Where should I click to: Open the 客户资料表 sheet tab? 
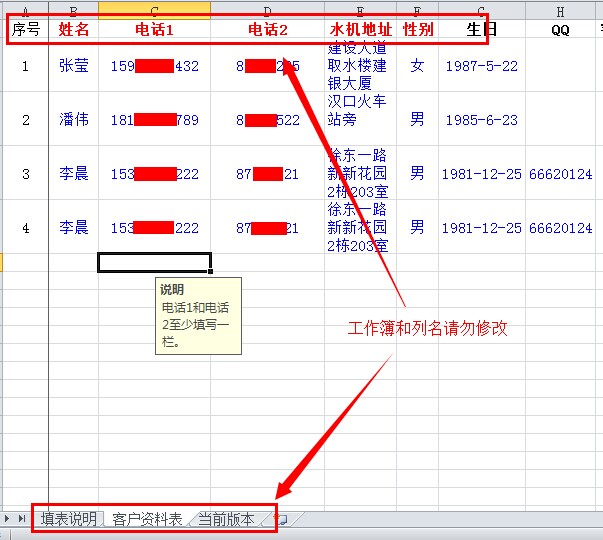pyautogui.click(x=147, y=519)
